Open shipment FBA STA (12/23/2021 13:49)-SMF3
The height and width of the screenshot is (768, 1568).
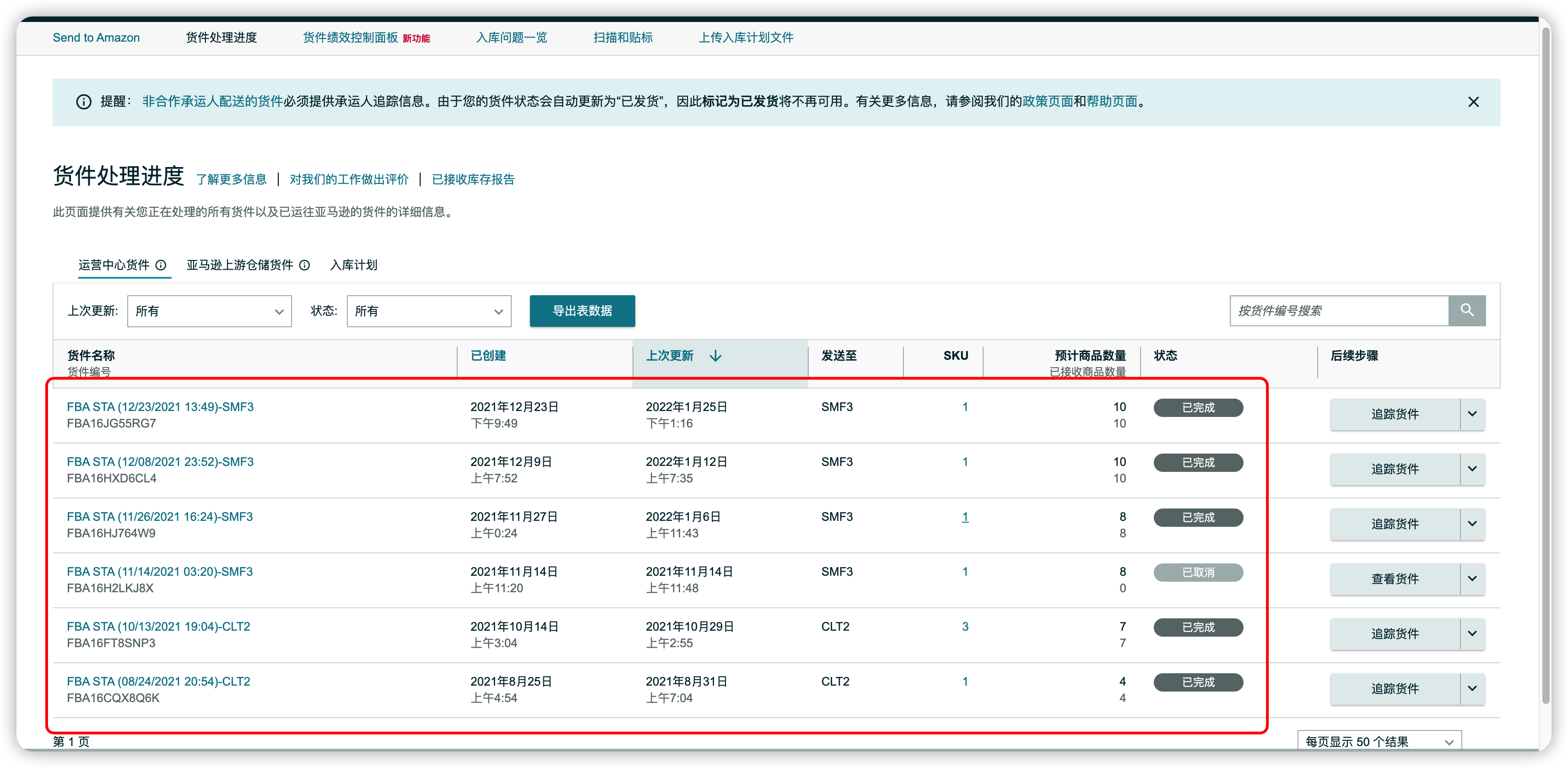click(160, 406)
